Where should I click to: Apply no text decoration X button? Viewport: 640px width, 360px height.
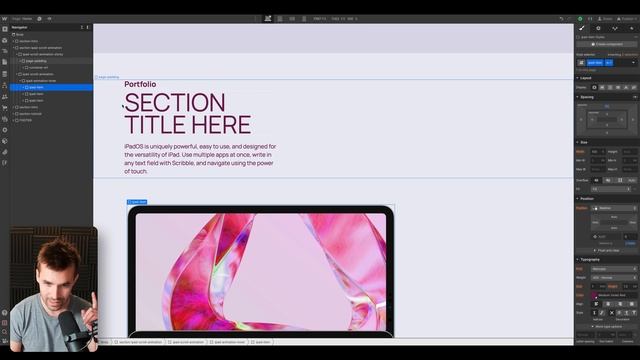611,313
